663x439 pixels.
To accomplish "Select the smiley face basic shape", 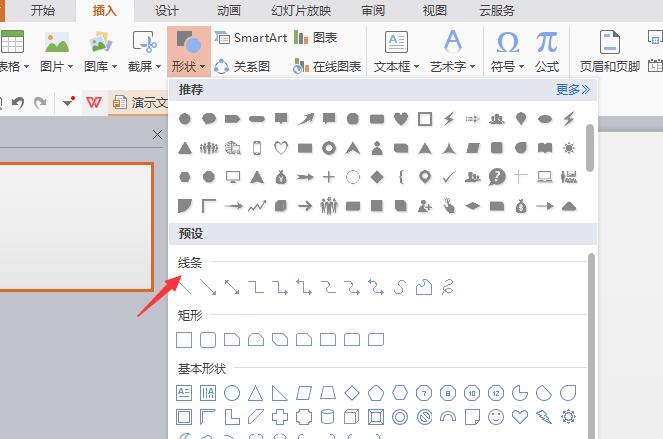I will (496, 417).
